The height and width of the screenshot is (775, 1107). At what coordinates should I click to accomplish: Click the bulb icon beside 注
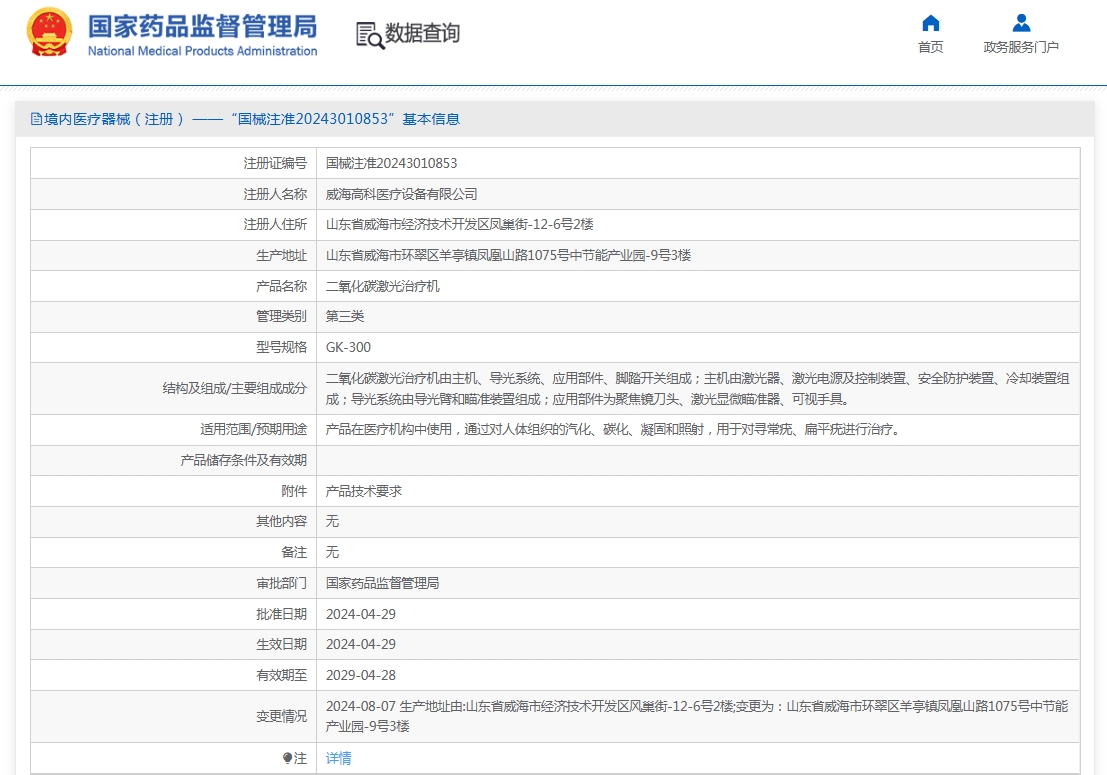[x=287, y=758]
